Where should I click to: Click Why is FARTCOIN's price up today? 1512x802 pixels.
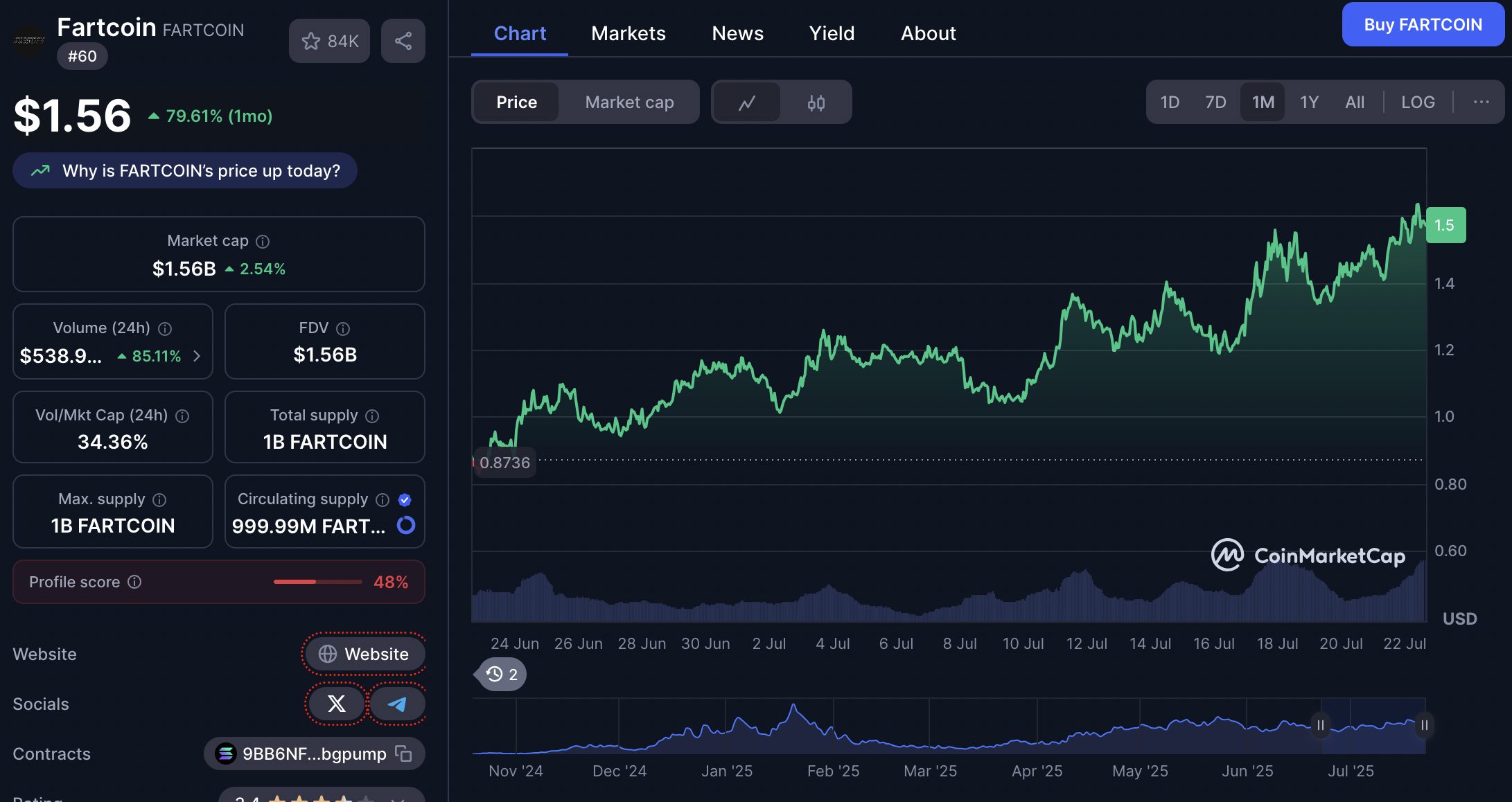(185, 170)
